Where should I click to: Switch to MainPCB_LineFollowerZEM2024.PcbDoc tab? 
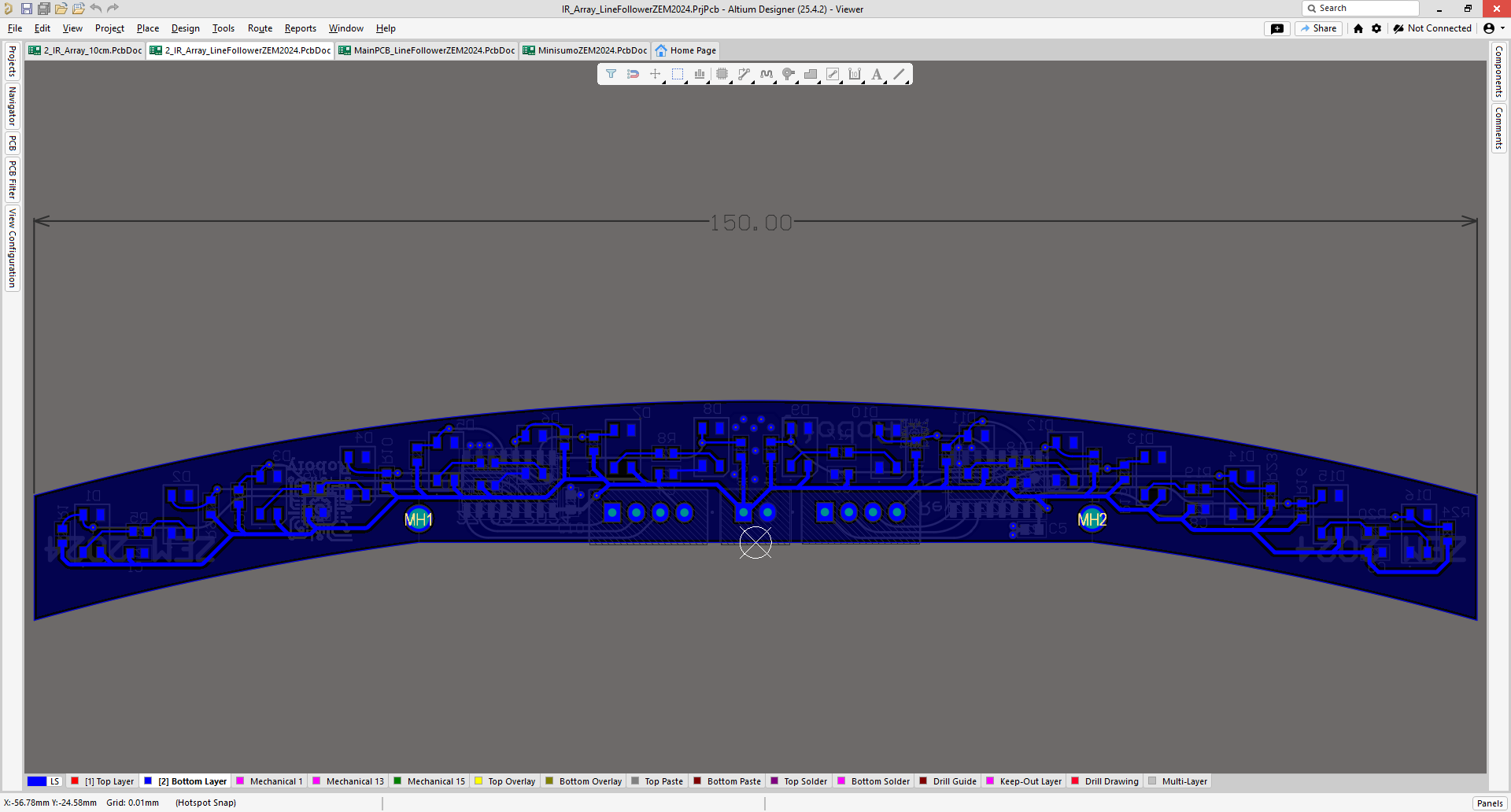click(427, 50)
